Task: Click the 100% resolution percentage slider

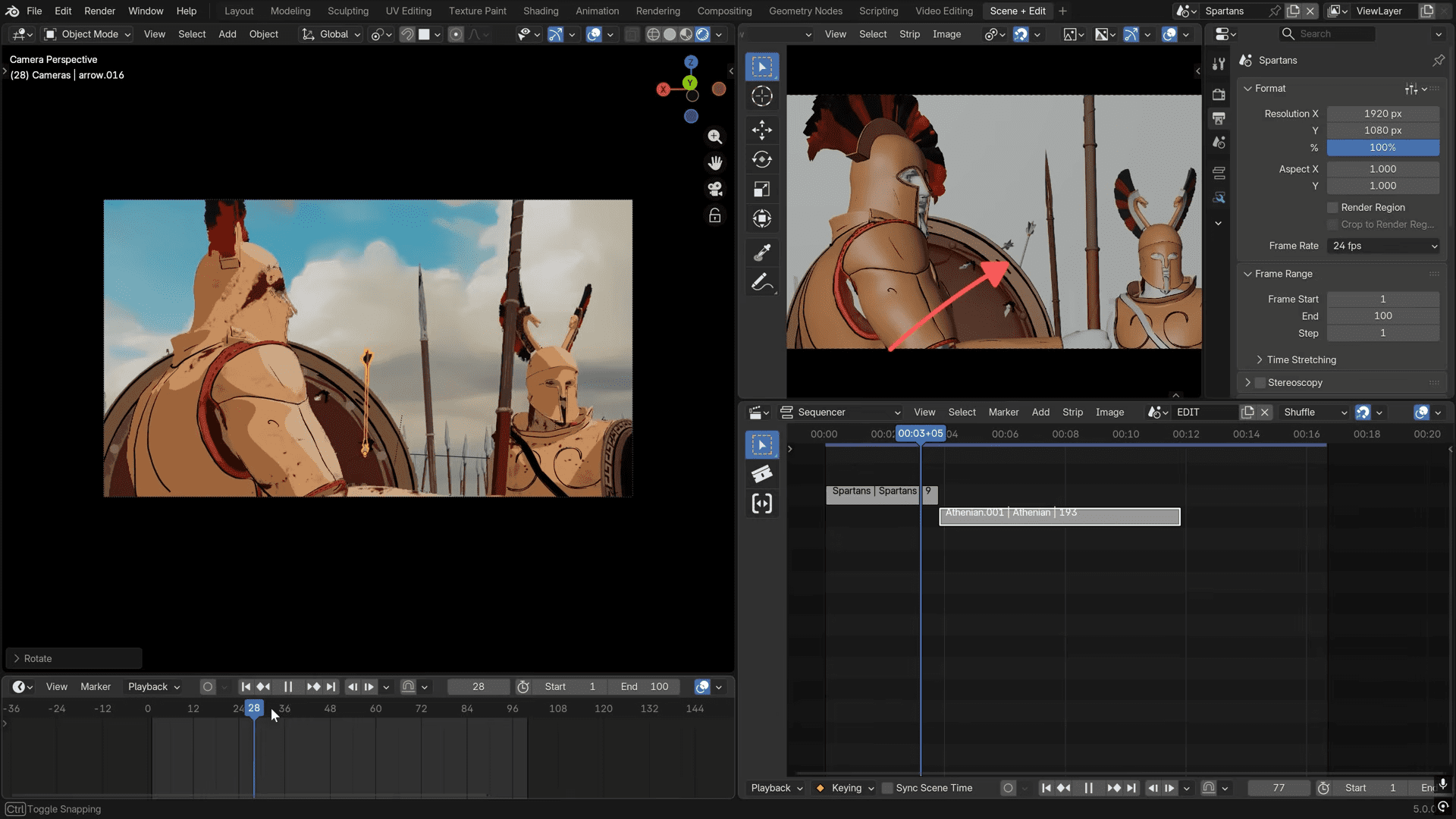Action: [1383, 147]
